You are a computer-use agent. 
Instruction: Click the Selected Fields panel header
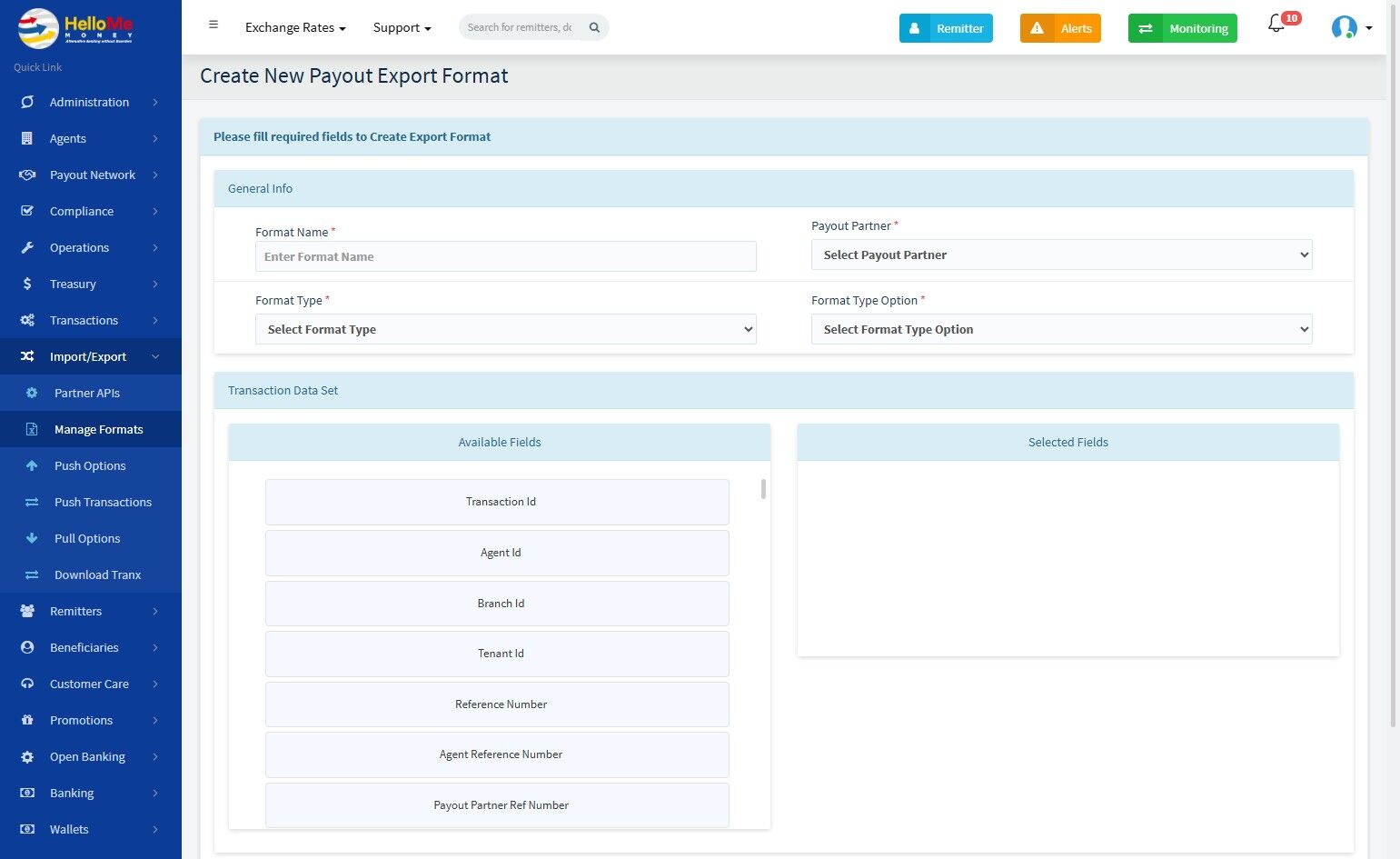coord(1068,443)
